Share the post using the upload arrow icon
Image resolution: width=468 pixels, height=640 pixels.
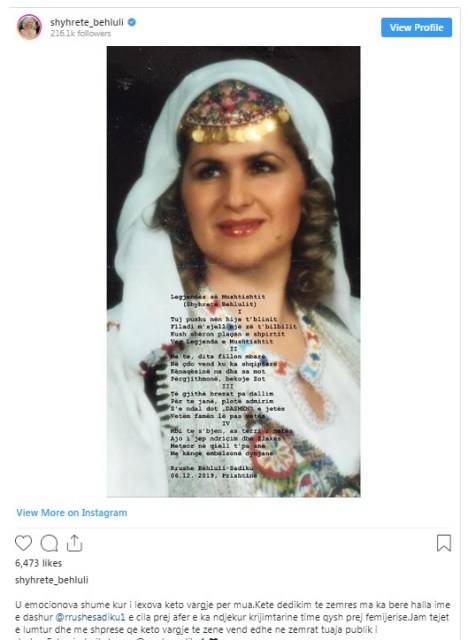[74, 543]
